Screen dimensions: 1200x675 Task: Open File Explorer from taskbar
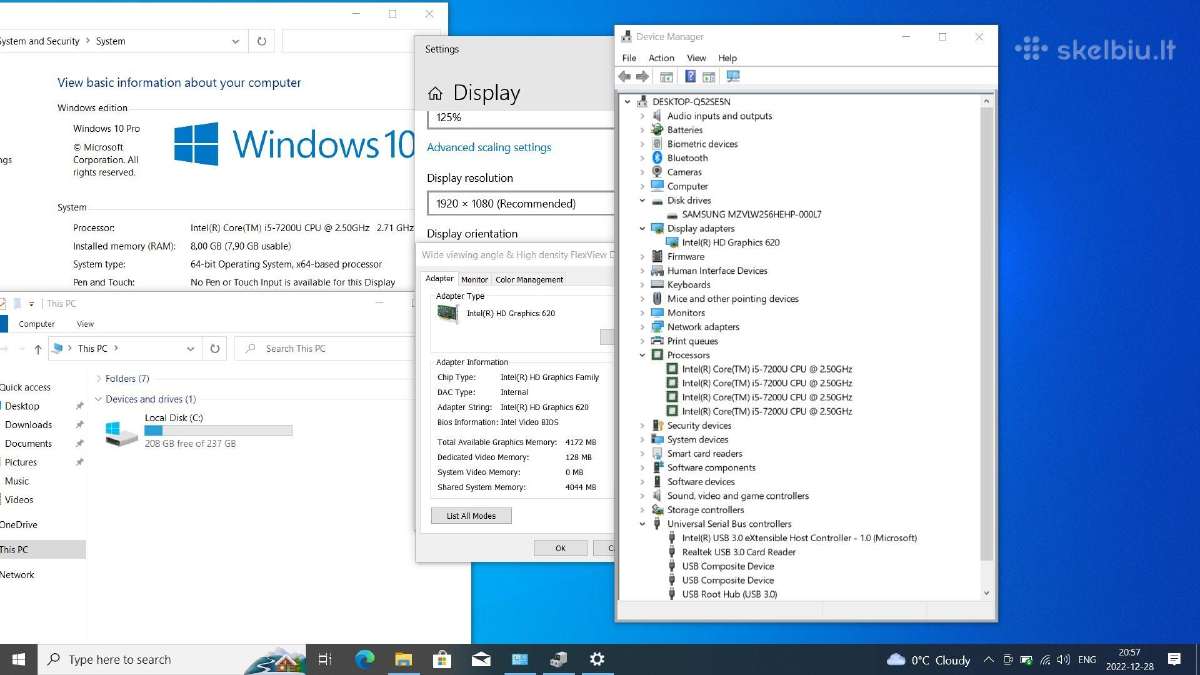point(403,659)
